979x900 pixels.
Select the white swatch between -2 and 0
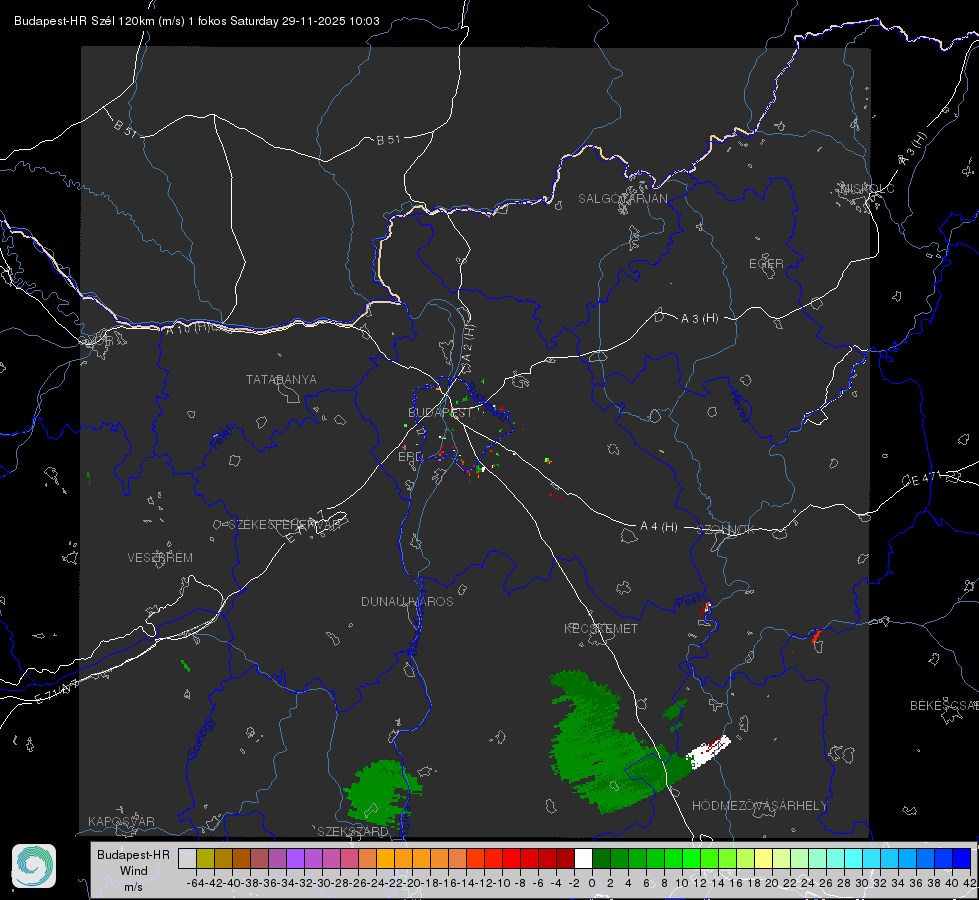583,858
